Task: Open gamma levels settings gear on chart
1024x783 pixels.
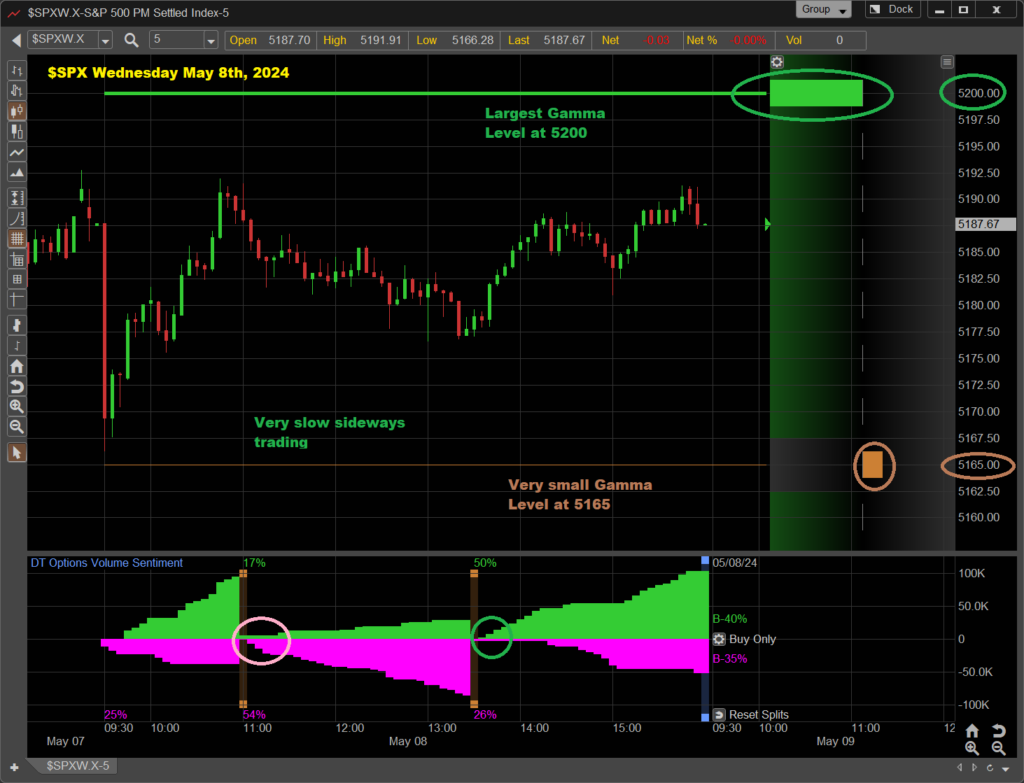Action: 777,62
